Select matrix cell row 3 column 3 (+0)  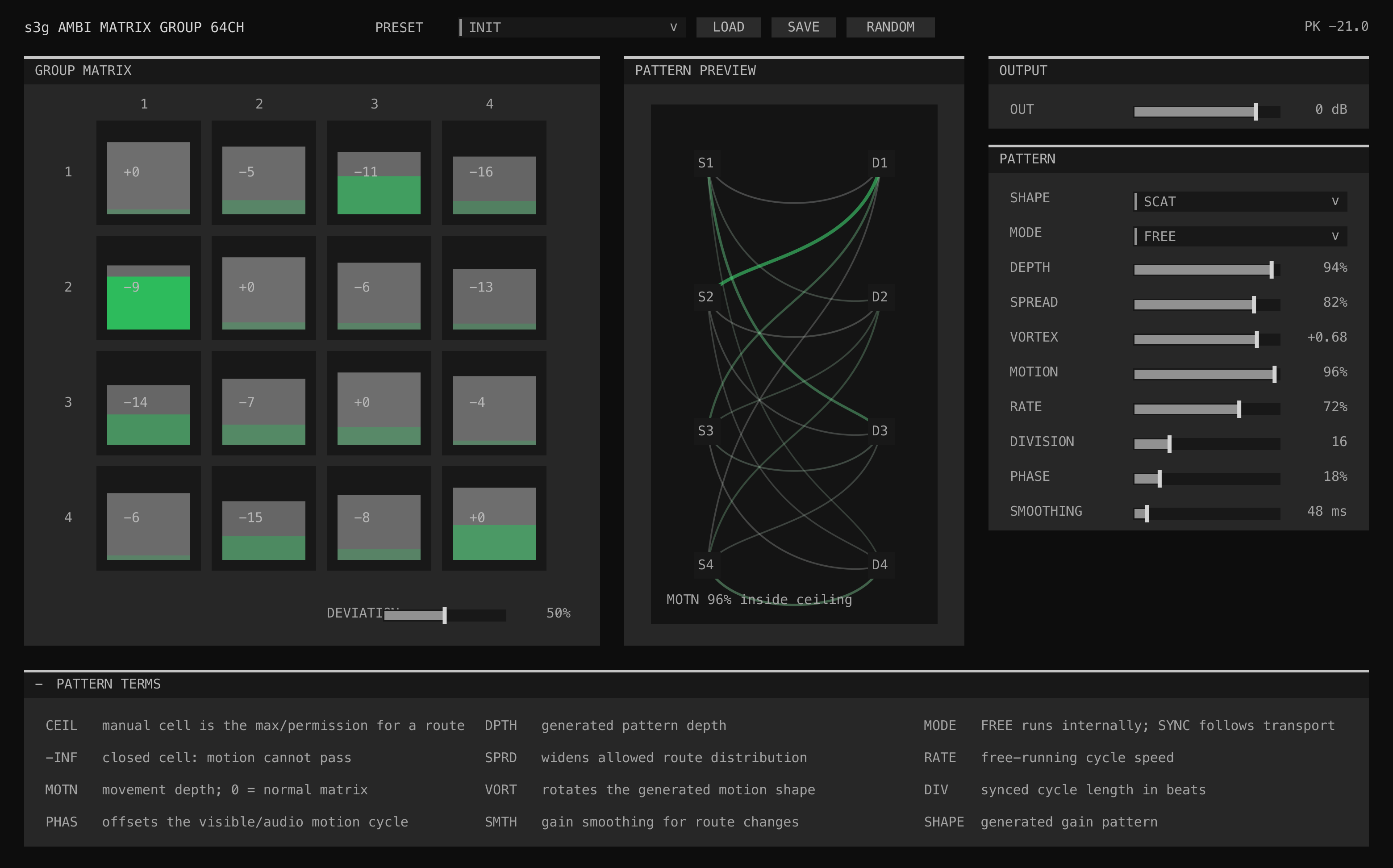click(x=379, y=403)
